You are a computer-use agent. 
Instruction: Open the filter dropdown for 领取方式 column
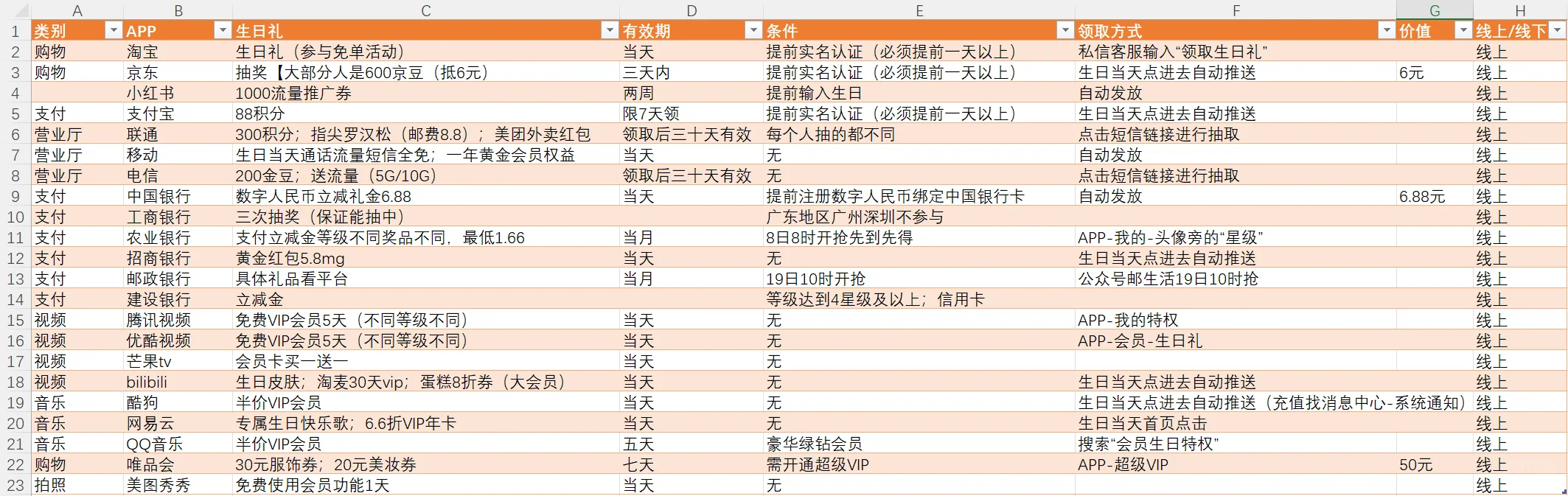tap(1386, 30)
